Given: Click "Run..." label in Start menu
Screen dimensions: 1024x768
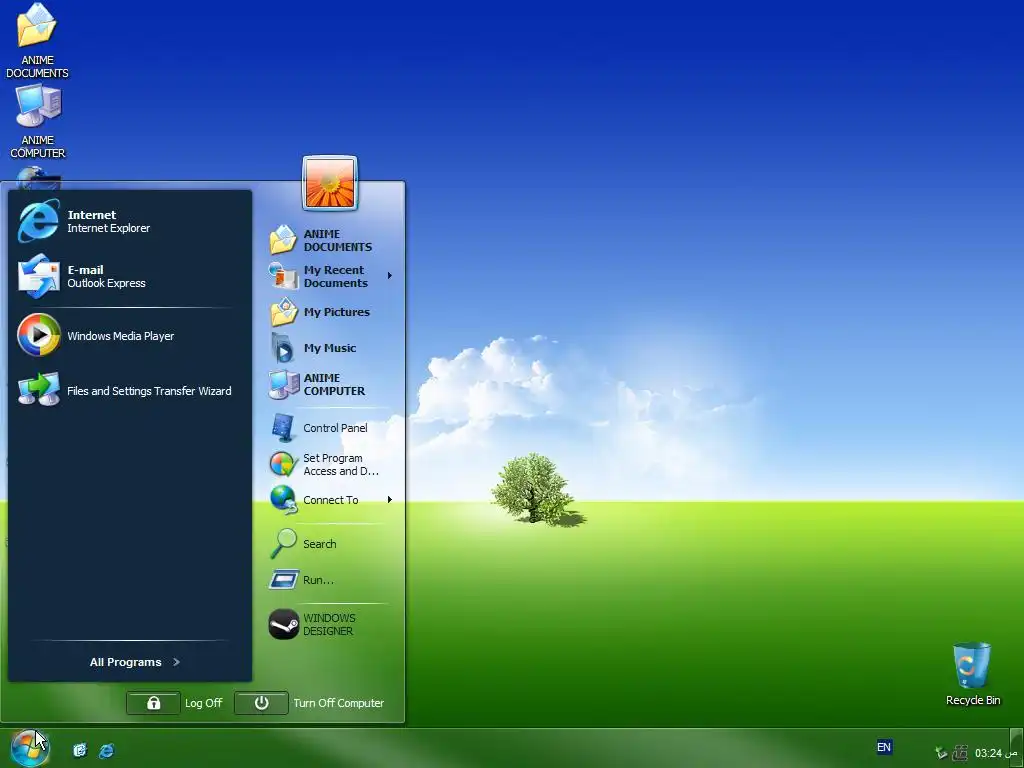Looking at the screenshot, I should click(318, 580).
